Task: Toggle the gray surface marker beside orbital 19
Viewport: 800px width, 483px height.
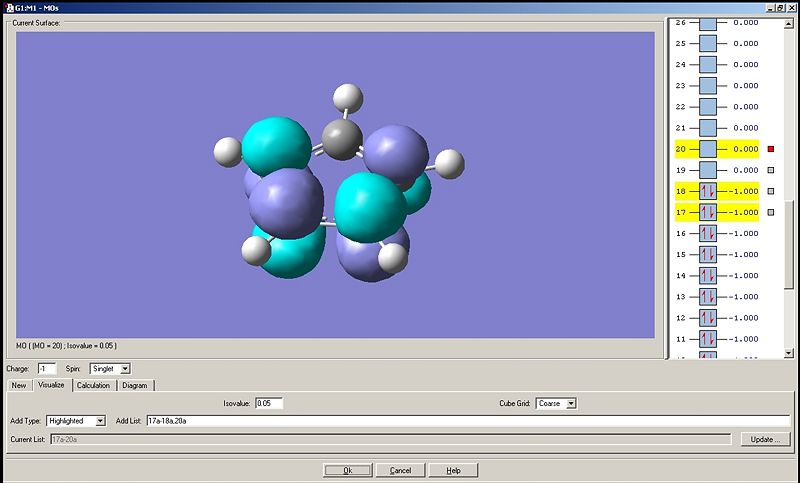Action: (771, 170)
